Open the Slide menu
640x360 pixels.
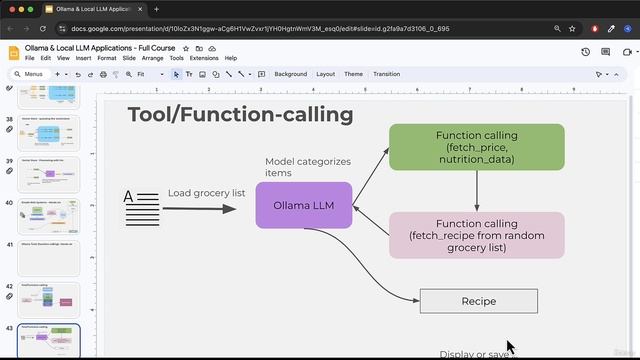(129, 58)
